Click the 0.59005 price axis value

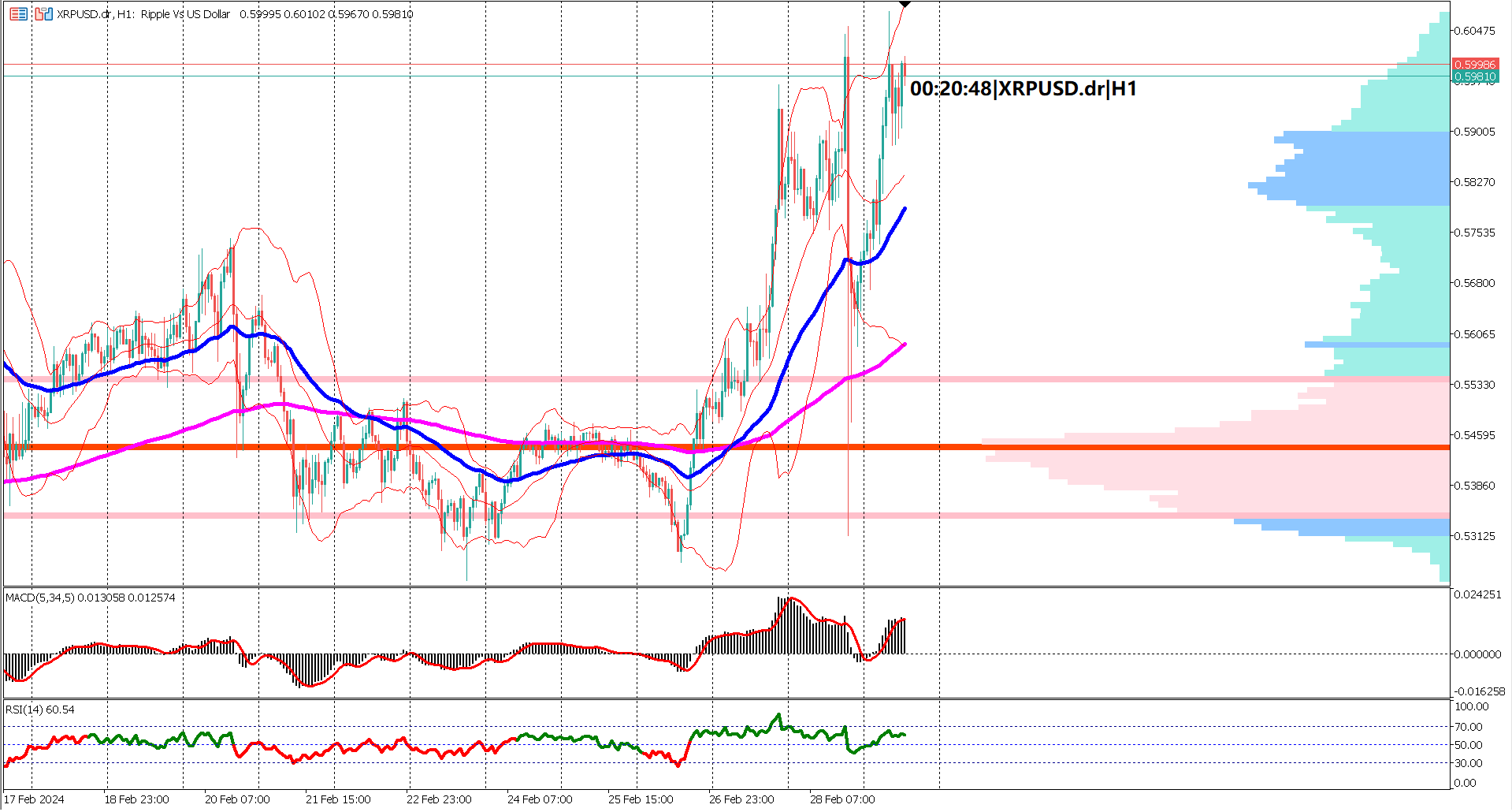(x=1474, y=132)
